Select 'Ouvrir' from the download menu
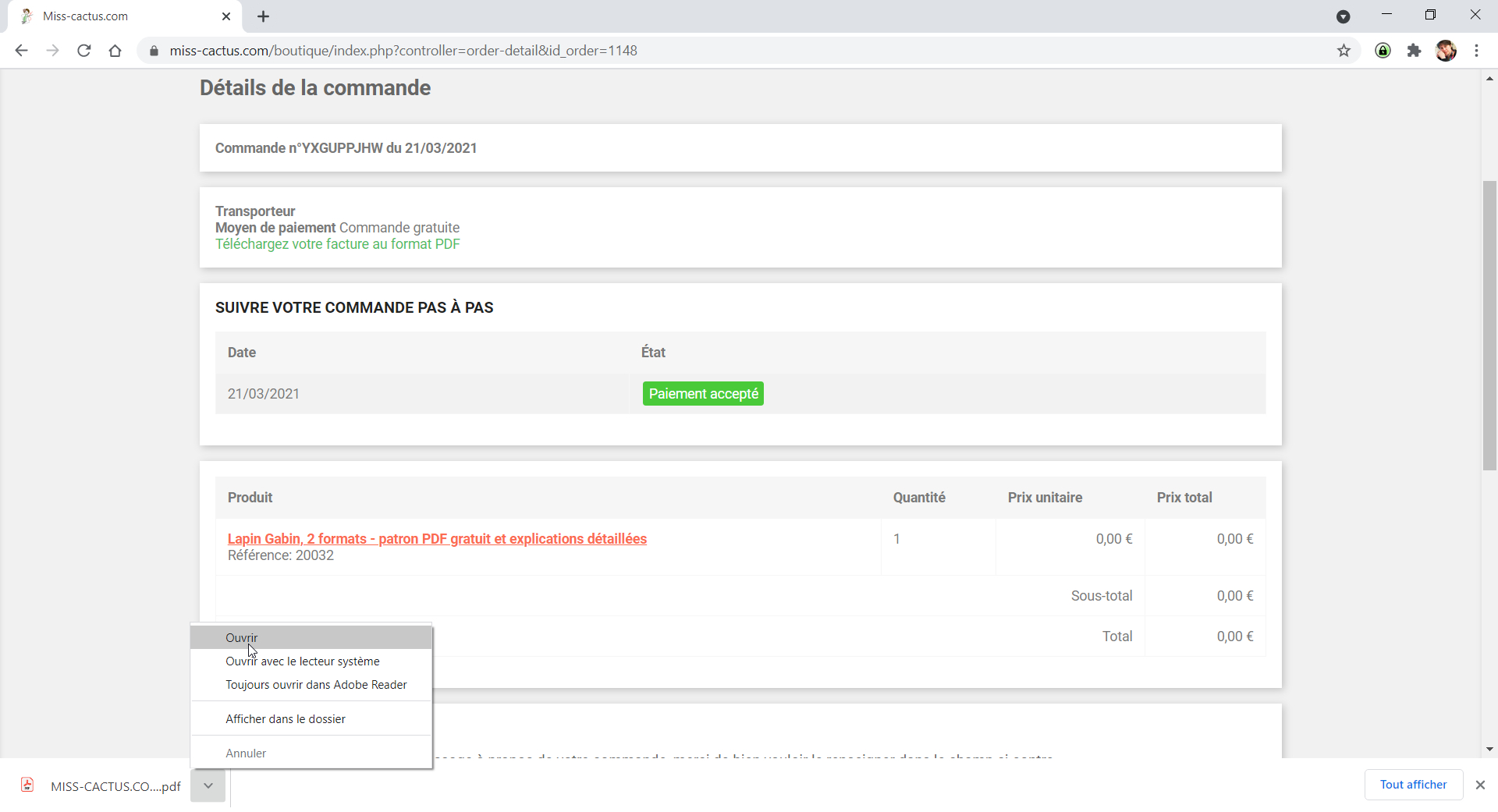 click(x=242, y=638)
